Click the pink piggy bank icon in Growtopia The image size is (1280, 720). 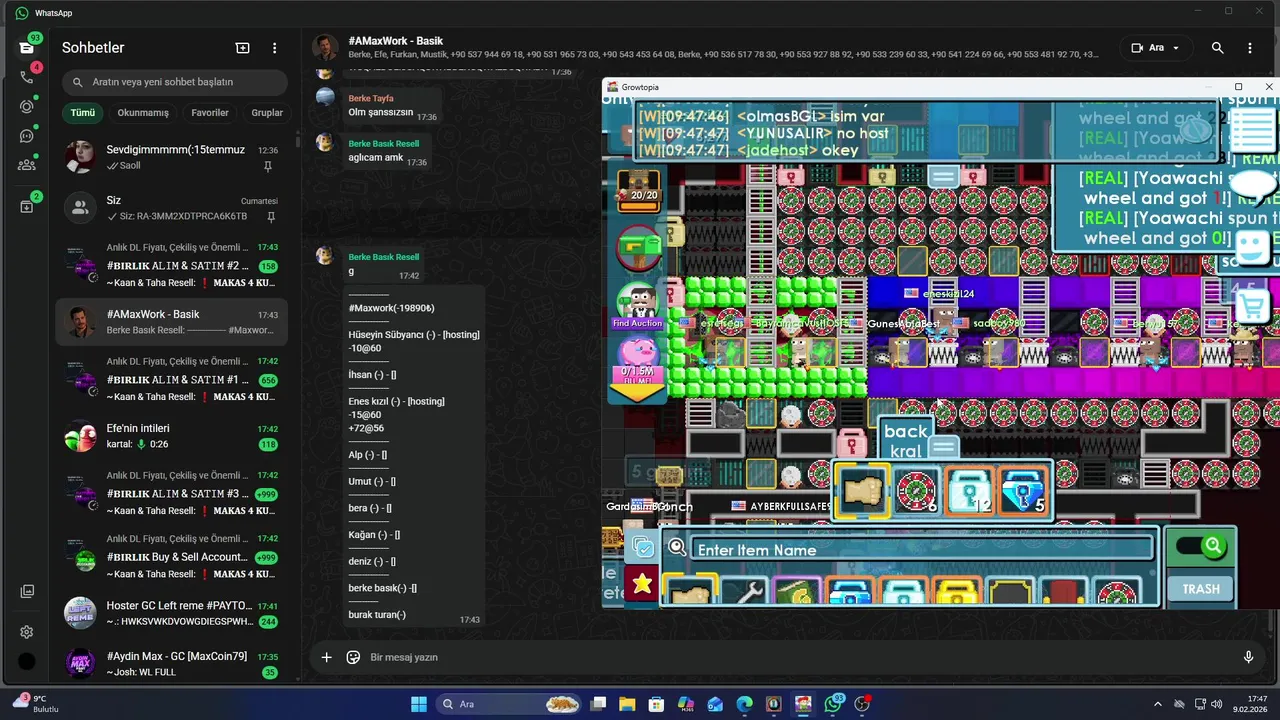tap(638, 355)
